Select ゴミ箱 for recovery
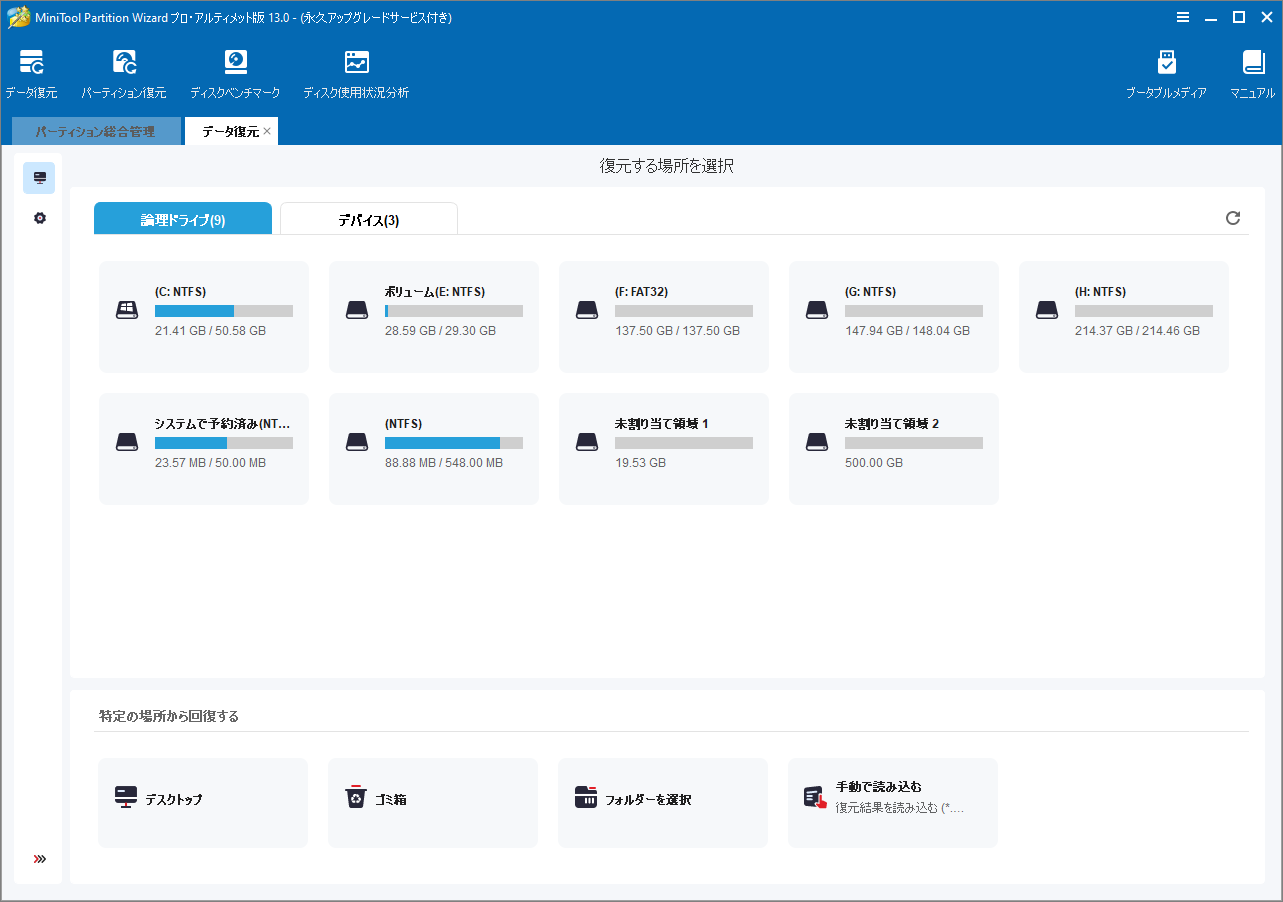 pyautogui.click(x=433, y=802)
